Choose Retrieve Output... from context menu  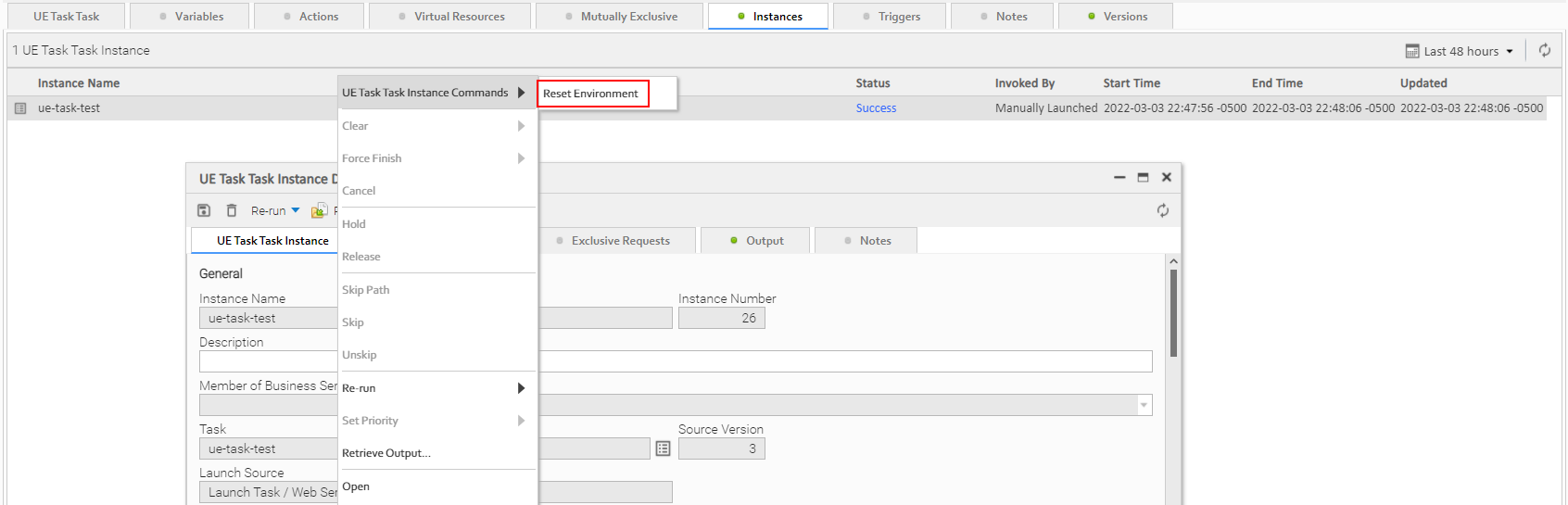pos(386,453)
